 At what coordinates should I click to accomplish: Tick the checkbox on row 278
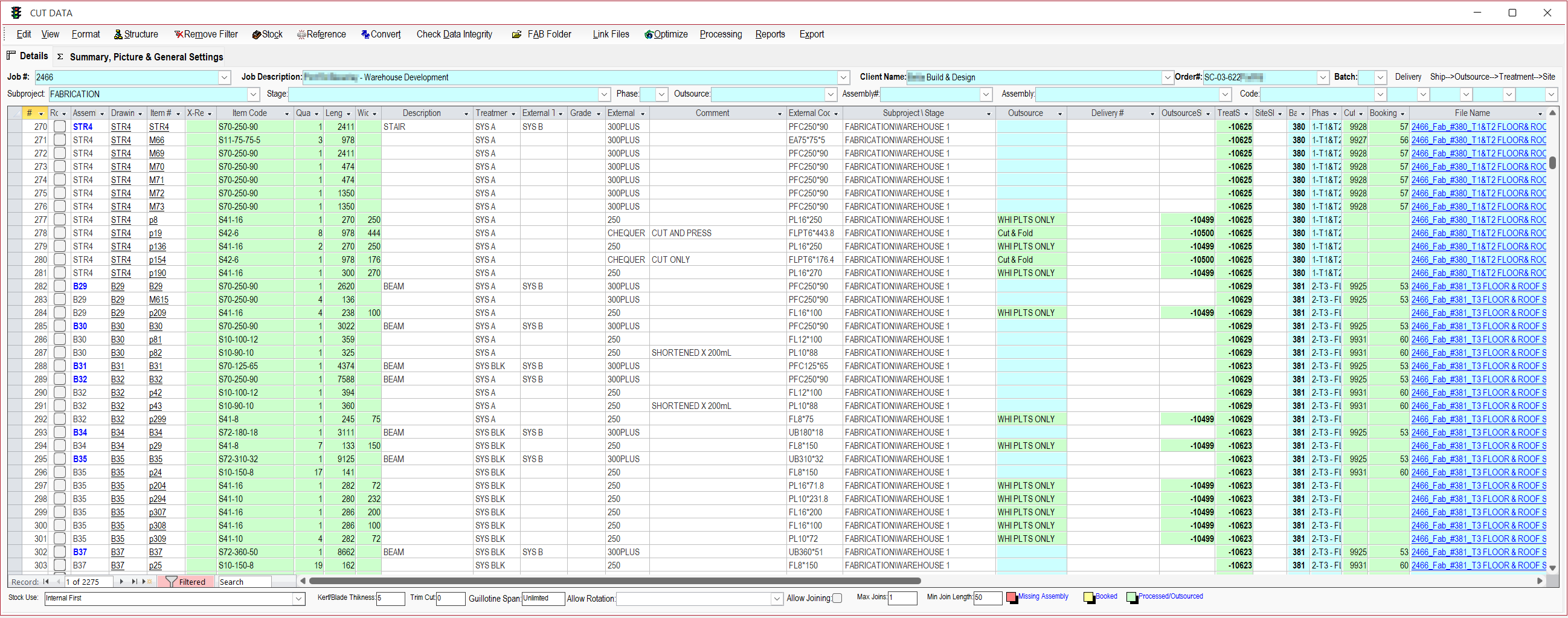tap(60, 233)
